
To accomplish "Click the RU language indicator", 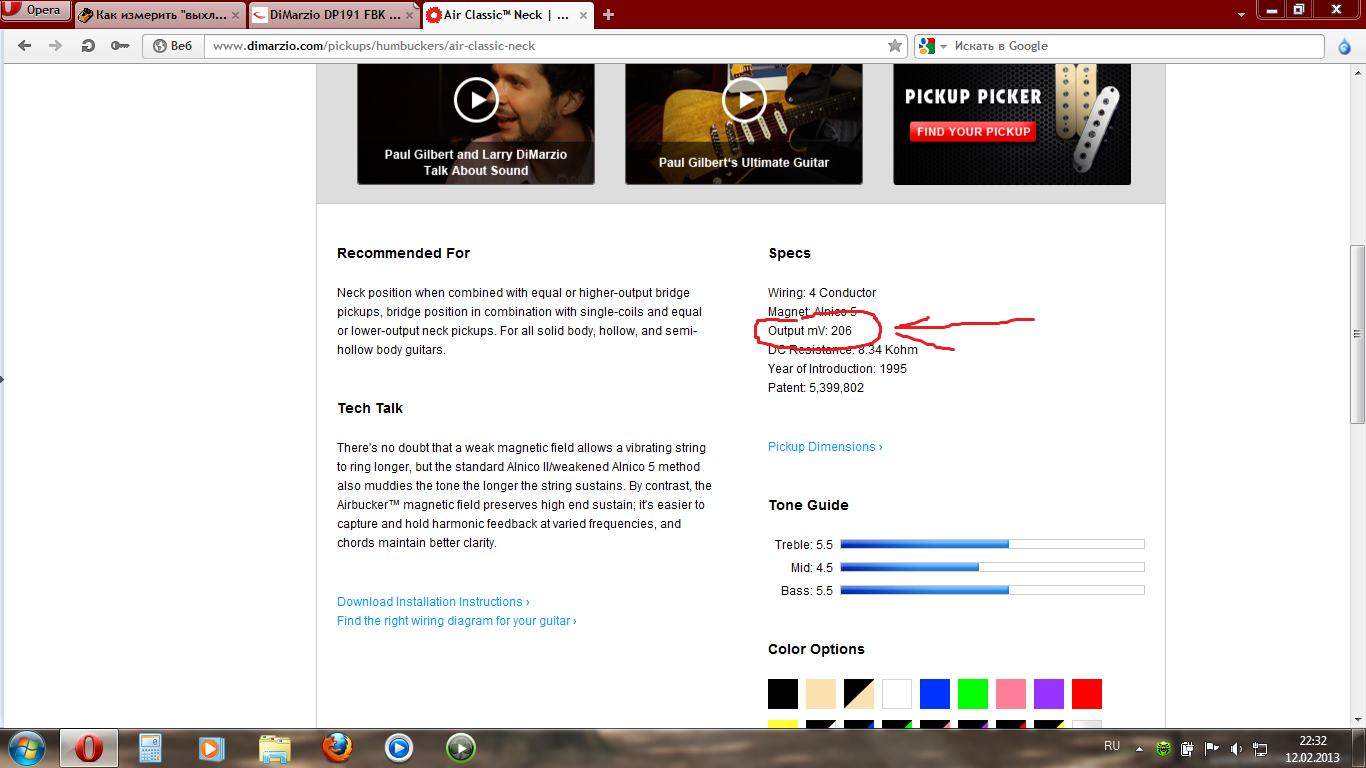I will [1112, 746].
